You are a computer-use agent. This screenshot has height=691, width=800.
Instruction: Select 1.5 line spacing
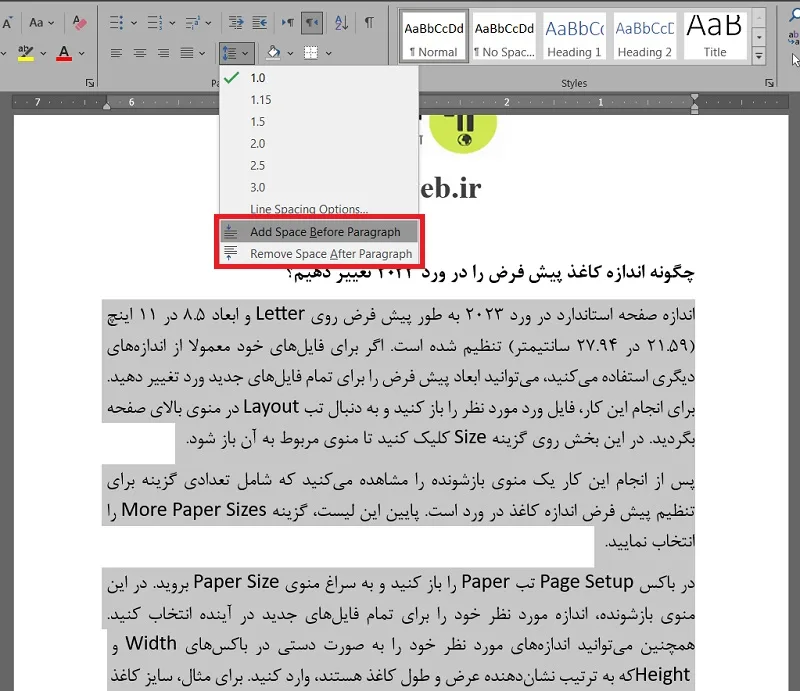point(319,121)
